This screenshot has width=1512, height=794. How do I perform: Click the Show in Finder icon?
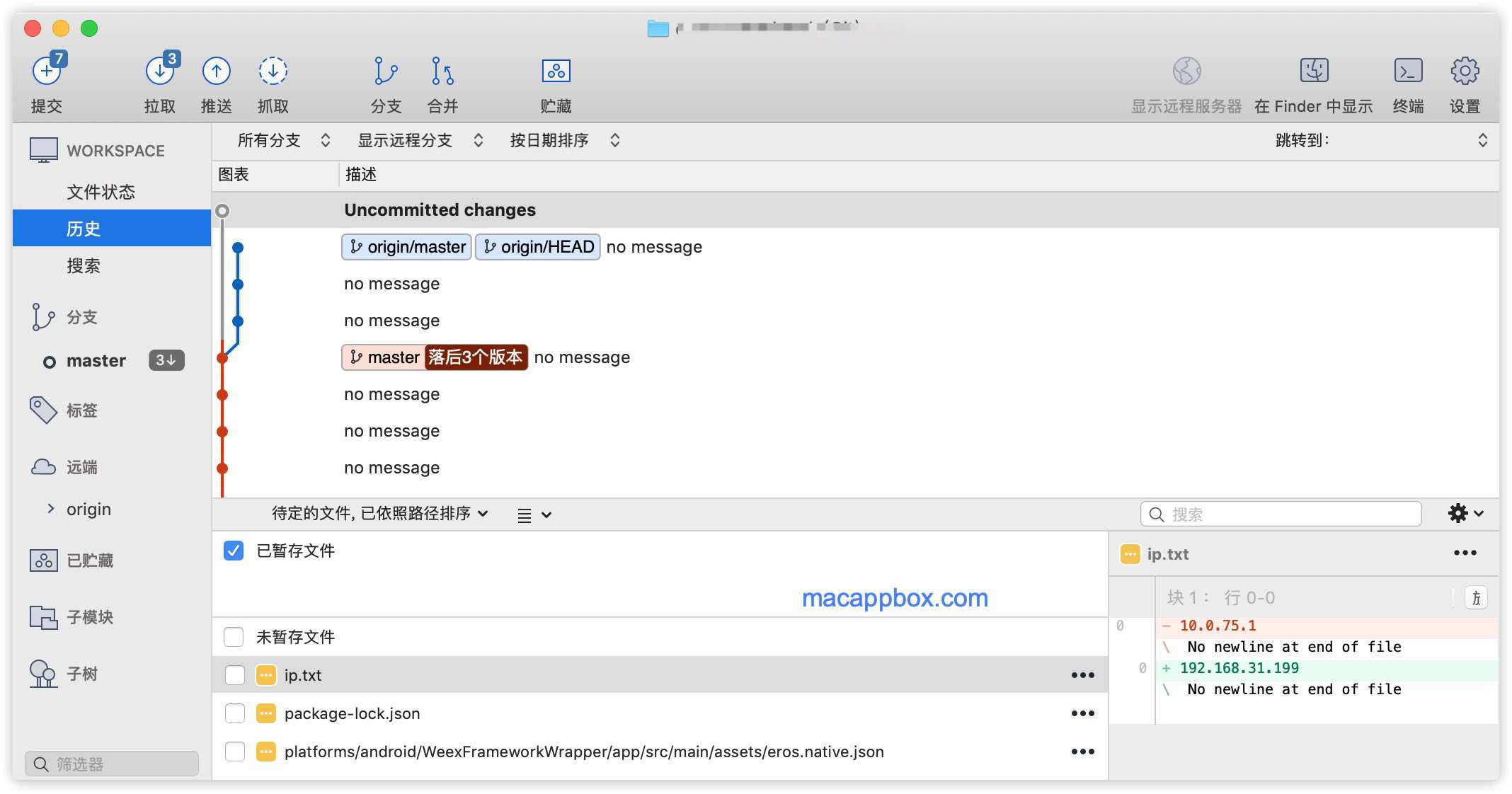[1314, 71]
